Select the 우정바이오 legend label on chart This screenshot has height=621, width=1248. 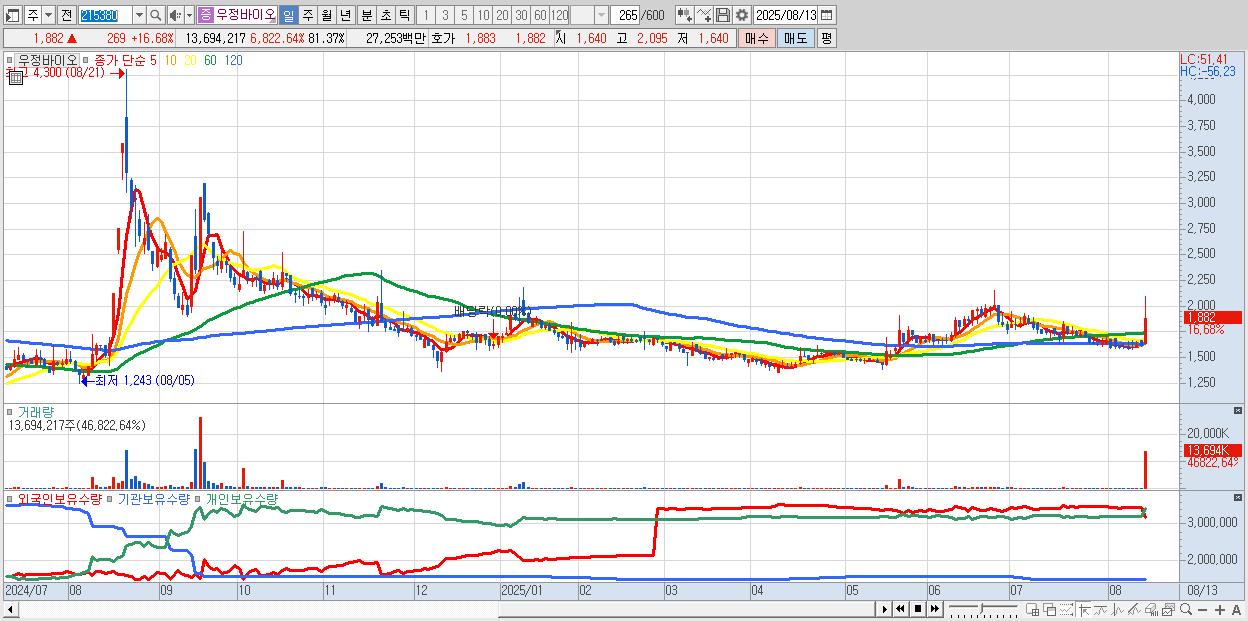(x=47, y=60)
